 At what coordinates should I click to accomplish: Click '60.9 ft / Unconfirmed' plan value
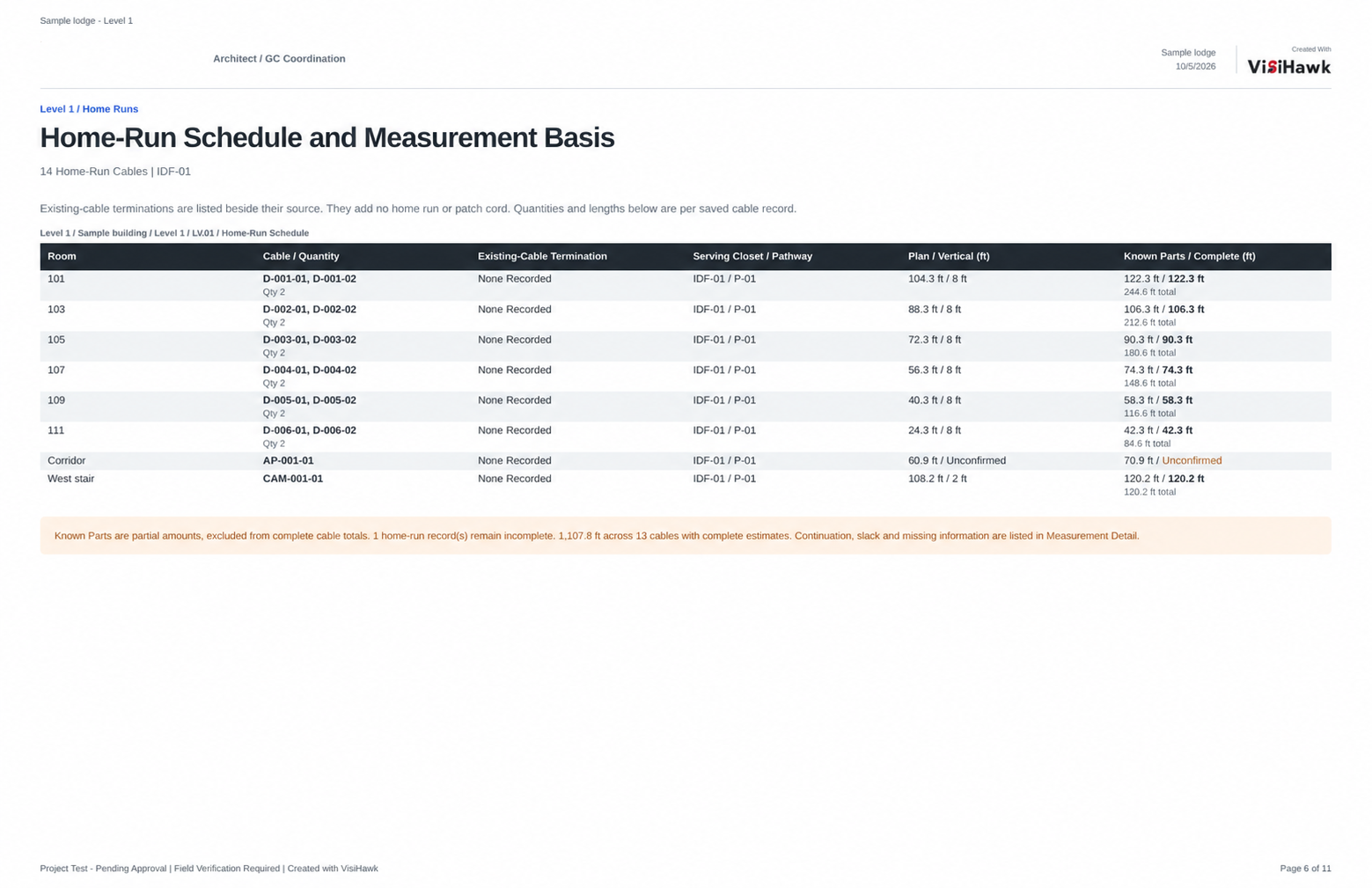point(957,460)
